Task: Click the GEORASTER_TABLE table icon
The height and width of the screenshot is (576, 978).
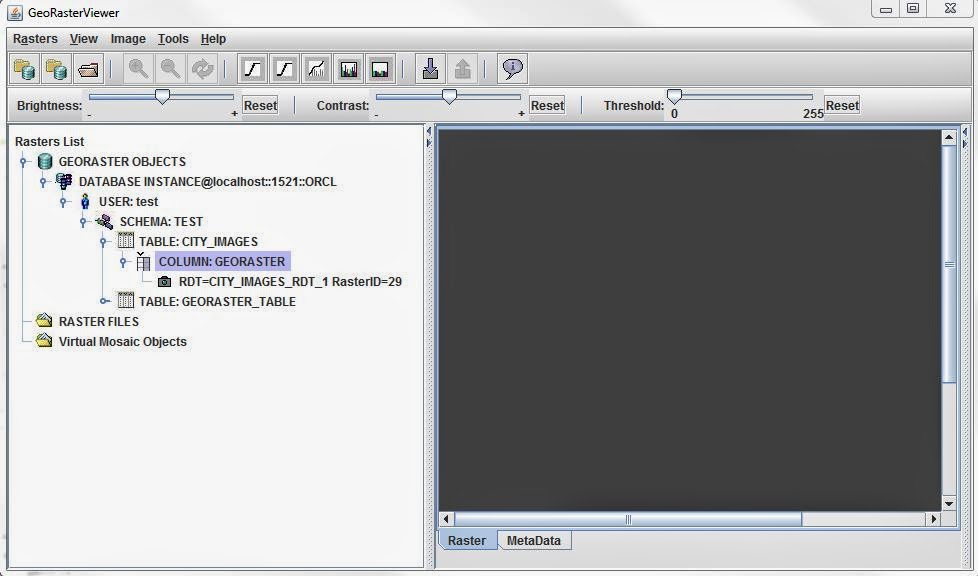Action: [125, 301]
